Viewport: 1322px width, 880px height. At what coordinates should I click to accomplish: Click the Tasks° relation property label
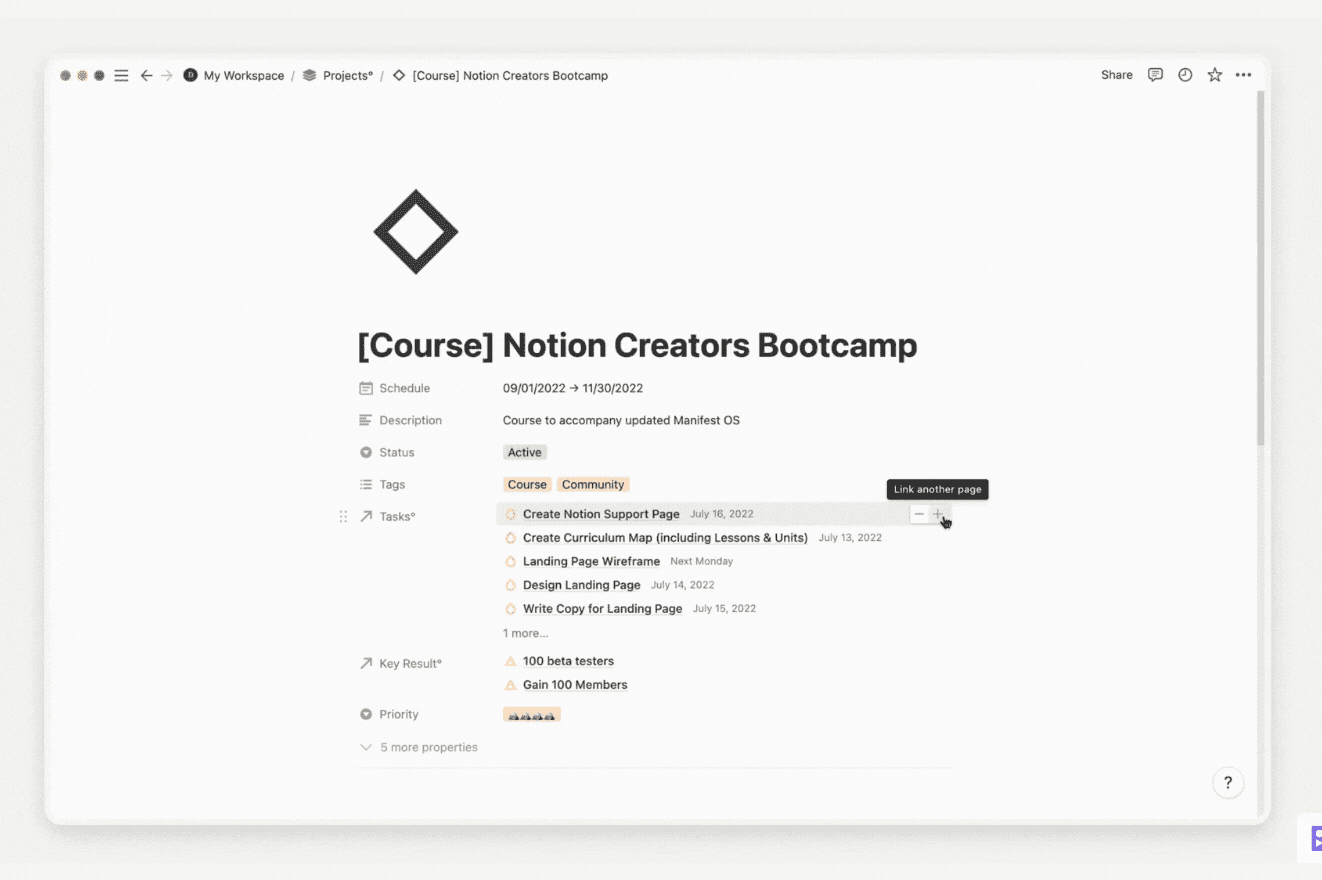click(x=397, y=516)
